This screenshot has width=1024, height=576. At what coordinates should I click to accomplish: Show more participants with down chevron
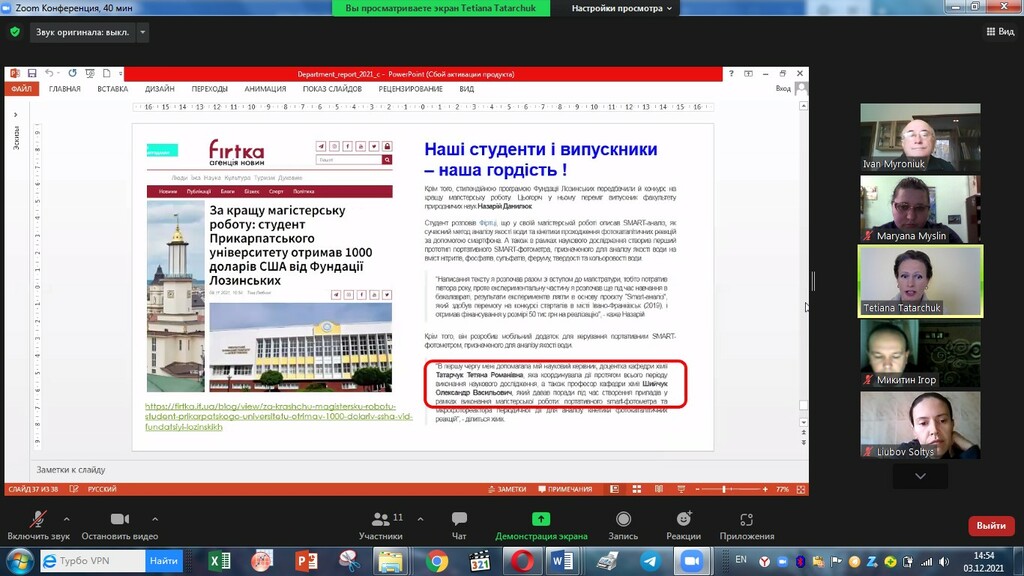[x=920, y=476]
